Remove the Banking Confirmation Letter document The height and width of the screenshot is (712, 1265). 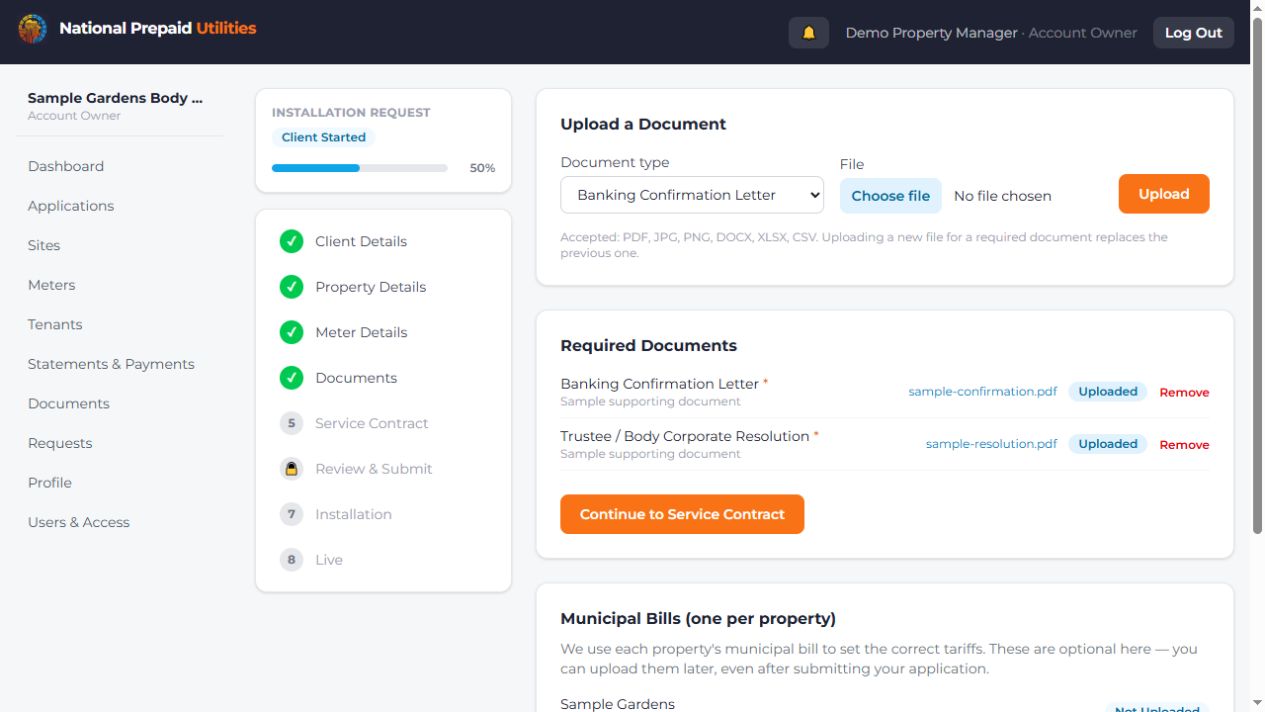(x=1184, y=392)
